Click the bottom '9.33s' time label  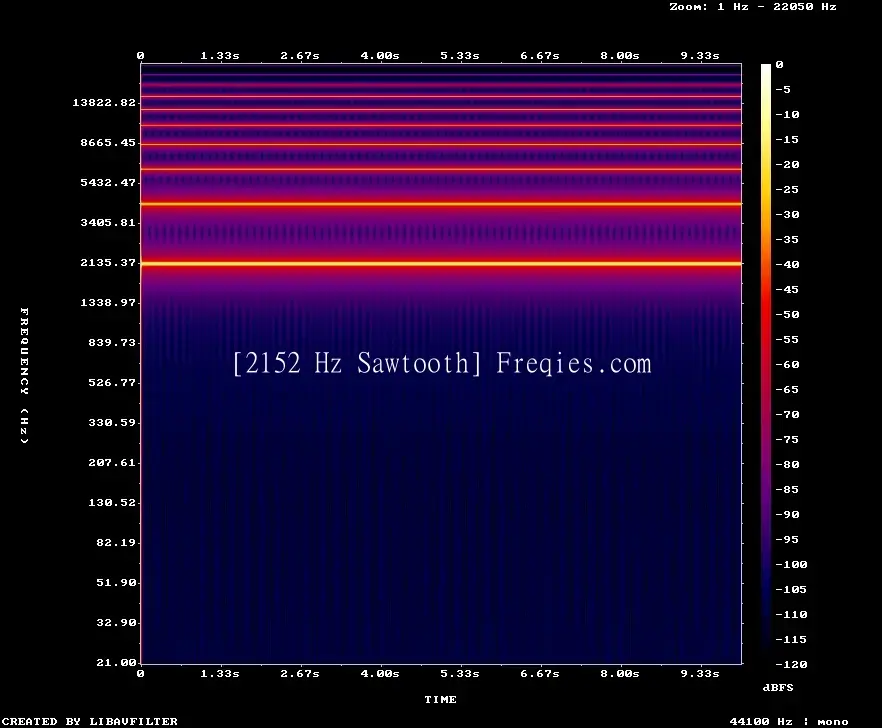700,673
